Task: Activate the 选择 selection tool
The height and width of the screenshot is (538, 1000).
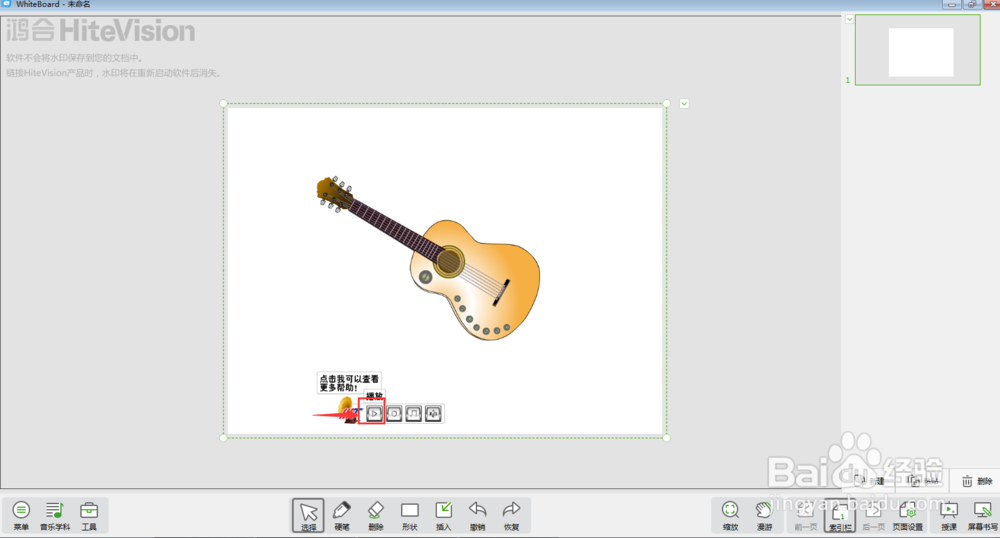Action: click(309, 516)
